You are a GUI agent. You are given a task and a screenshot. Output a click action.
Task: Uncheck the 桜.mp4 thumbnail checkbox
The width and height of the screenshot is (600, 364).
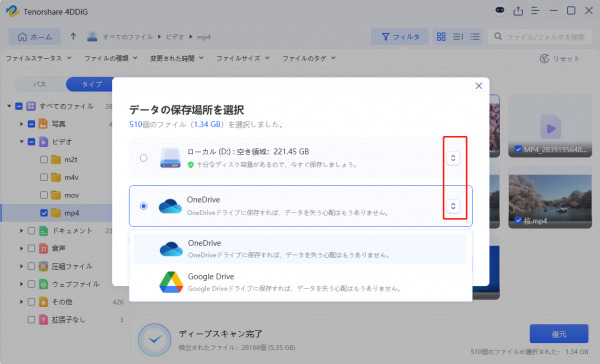(x=518, y=220)
